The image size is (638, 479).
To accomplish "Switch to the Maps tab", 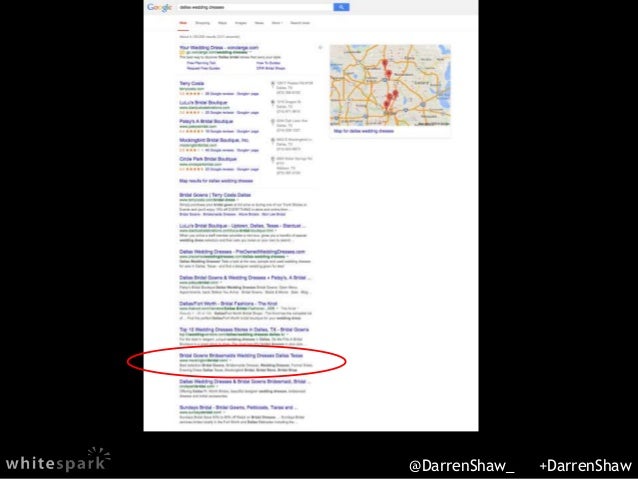I will pyautogui.click(x=222, y=23).
